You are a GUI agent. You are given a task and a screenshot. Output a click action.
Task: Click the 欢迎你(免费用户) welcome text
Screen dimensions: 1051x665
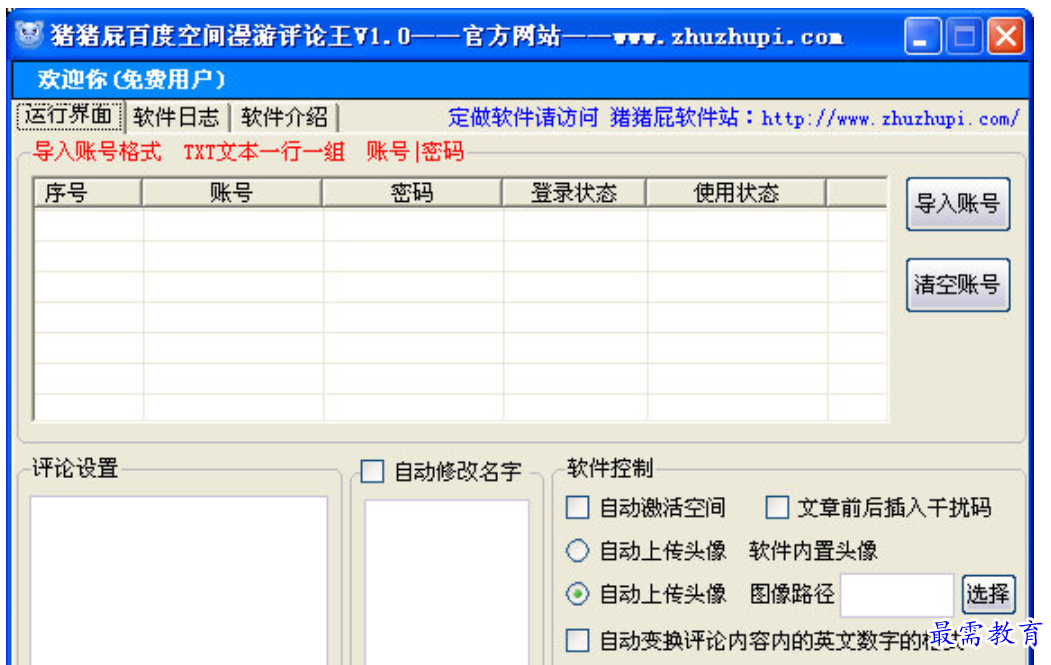pos(131,80)
